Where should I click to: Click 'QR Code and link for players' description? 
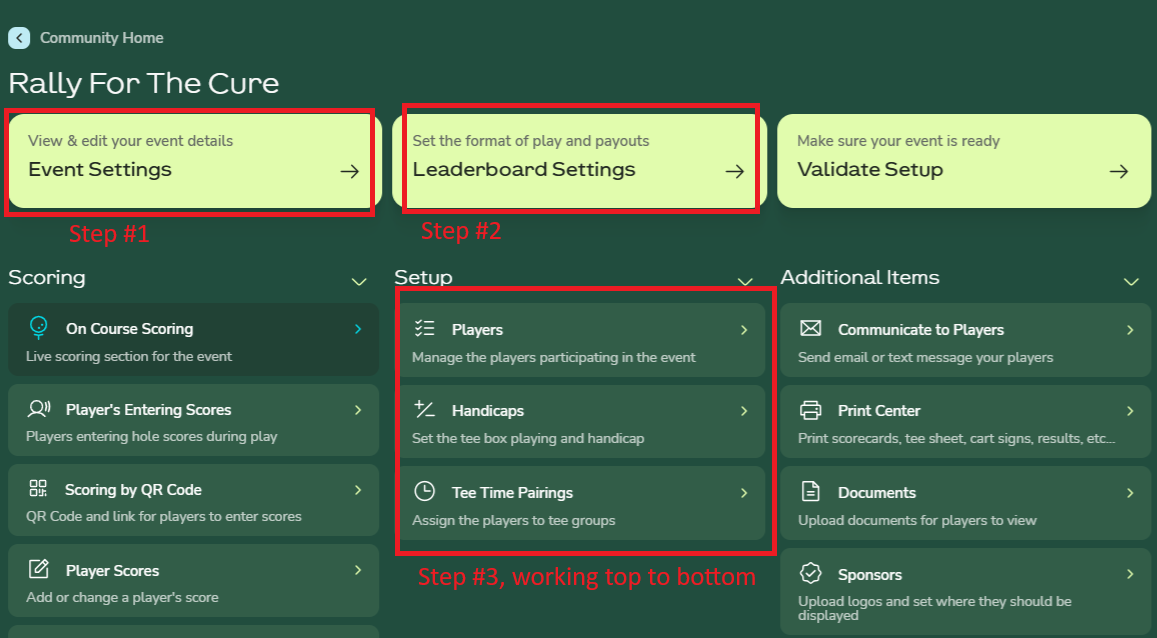tap(164, 516)
